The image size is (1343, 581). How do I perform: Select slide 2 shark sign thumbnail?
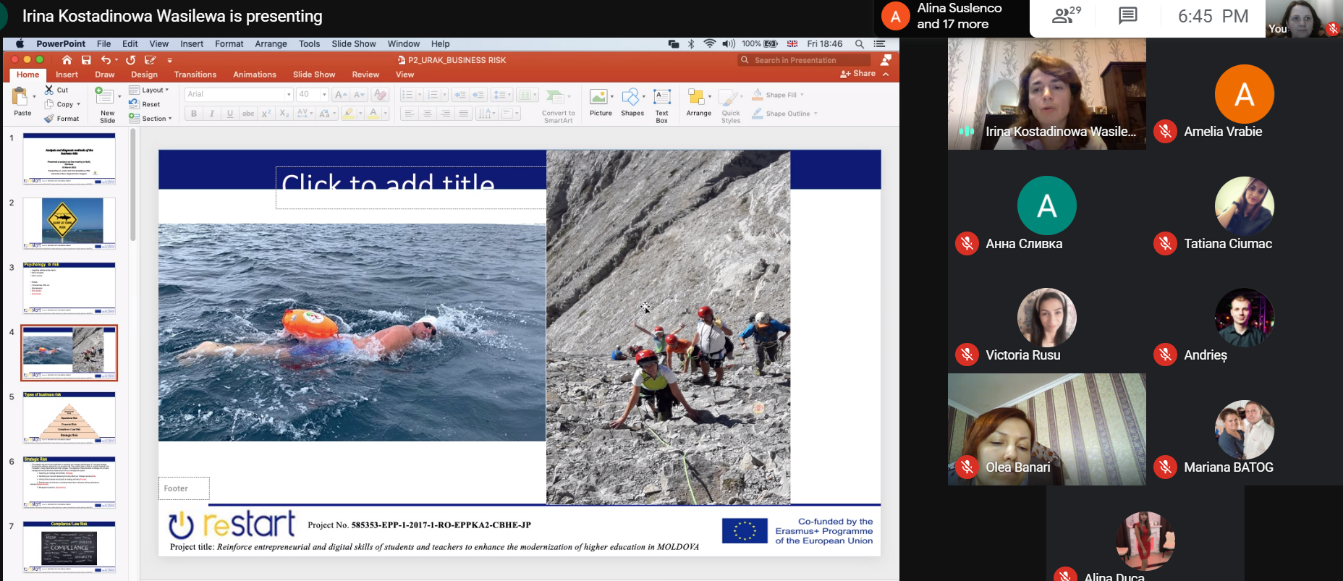click(70, 222)
